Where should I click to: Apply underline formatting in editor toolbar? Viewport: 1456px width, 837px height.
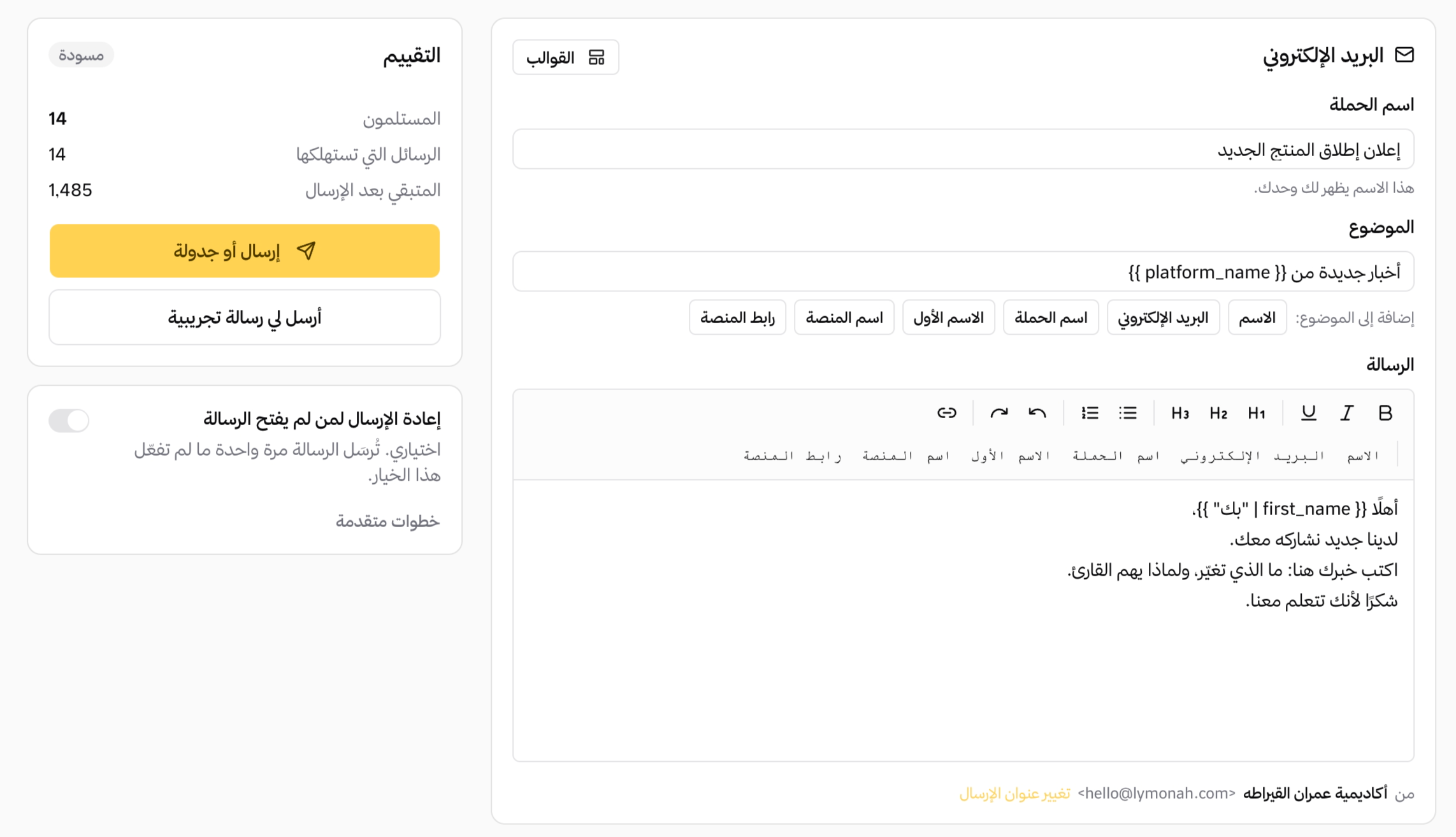pos(1308,413)
